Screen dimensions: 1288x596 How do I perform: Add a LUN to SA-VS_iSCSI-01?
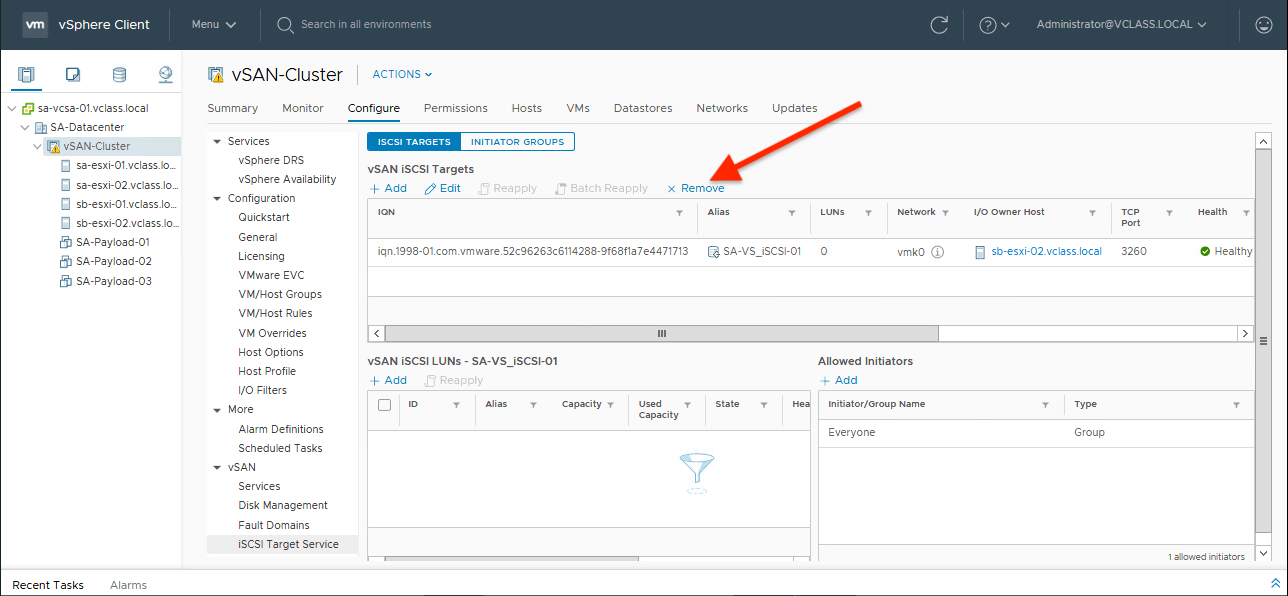tap(388, 380)
